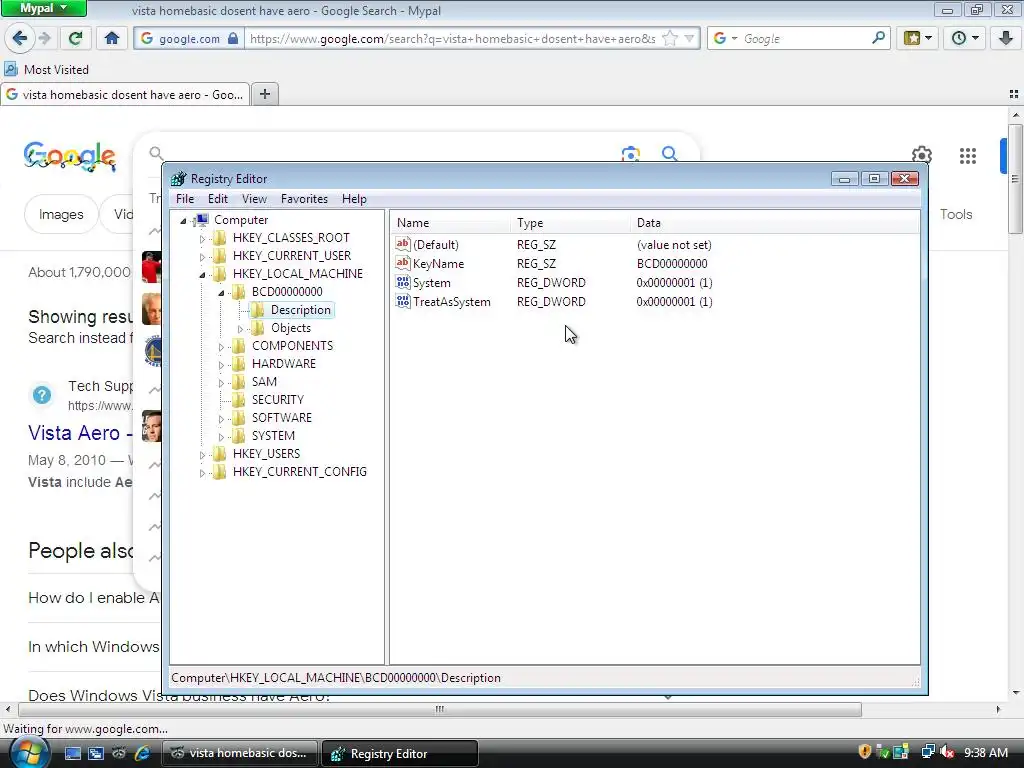Viewport: 1024px width, 768px height.
Task: Open Registry Editor Edit menu
Action: click(x=217, y=199)
